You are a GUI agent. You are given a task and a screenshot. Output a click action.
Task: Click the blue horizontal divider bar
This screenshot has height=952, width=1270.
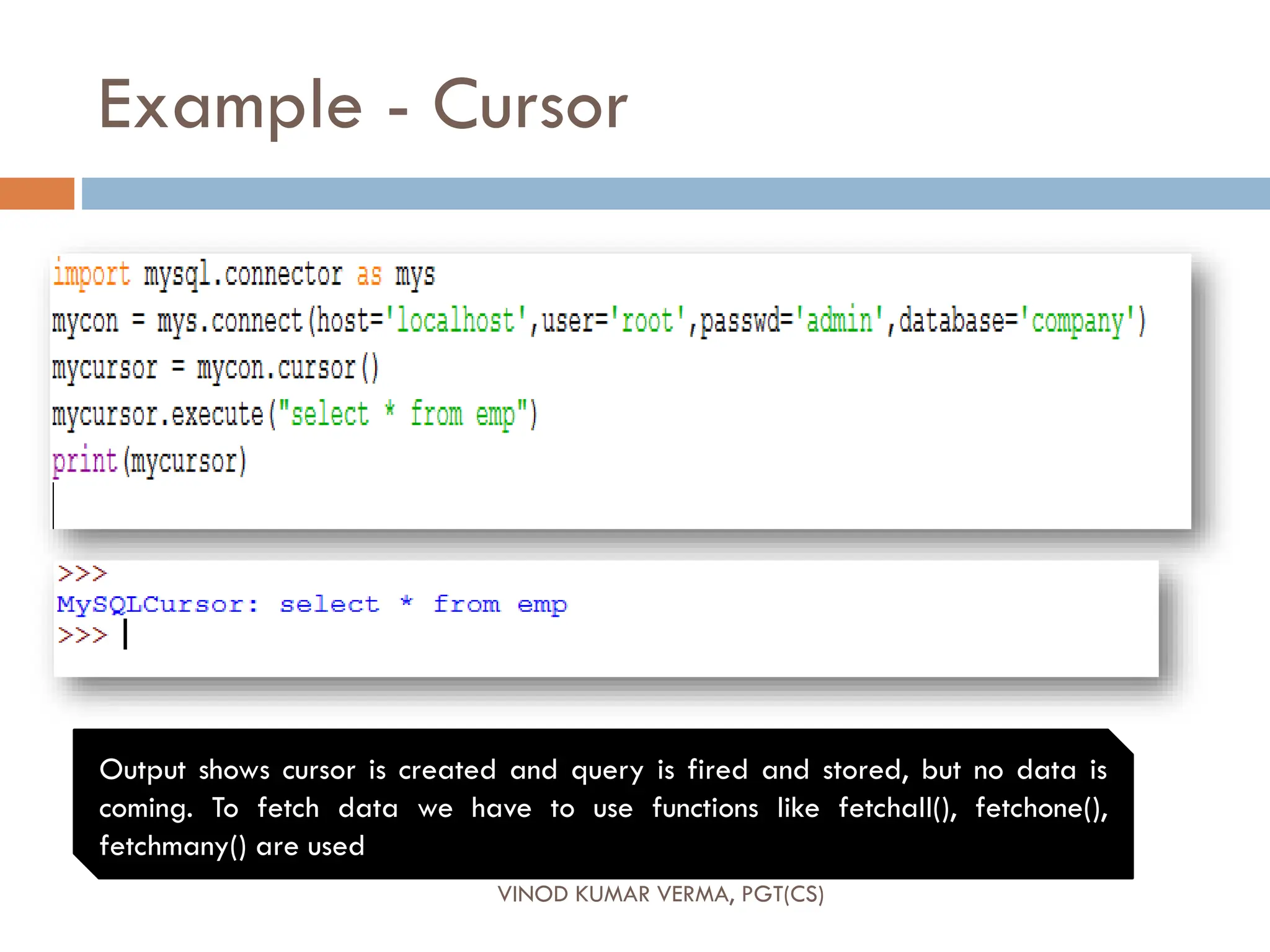pos(675,193)
